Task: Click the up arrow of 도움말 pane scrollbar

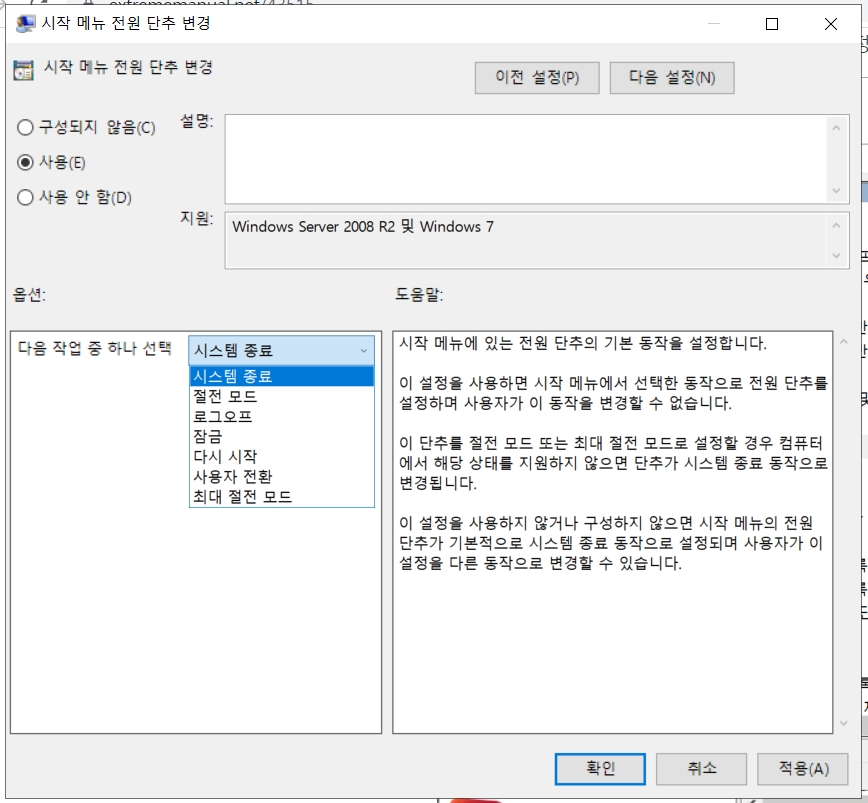Action: point(844,342)
